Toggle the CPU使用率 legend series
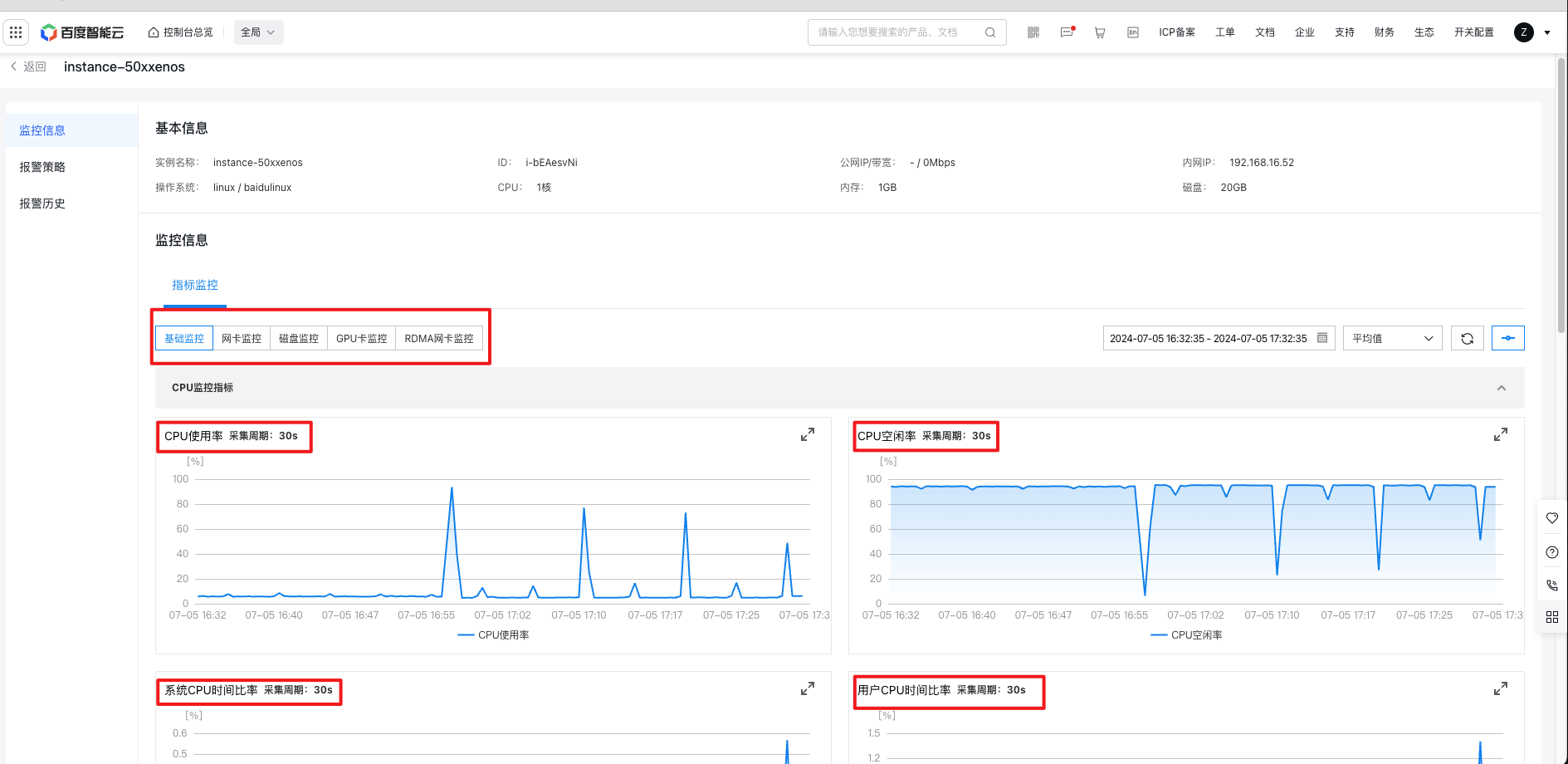This screenshot has height=764, width=1568. tap(494, 635)
